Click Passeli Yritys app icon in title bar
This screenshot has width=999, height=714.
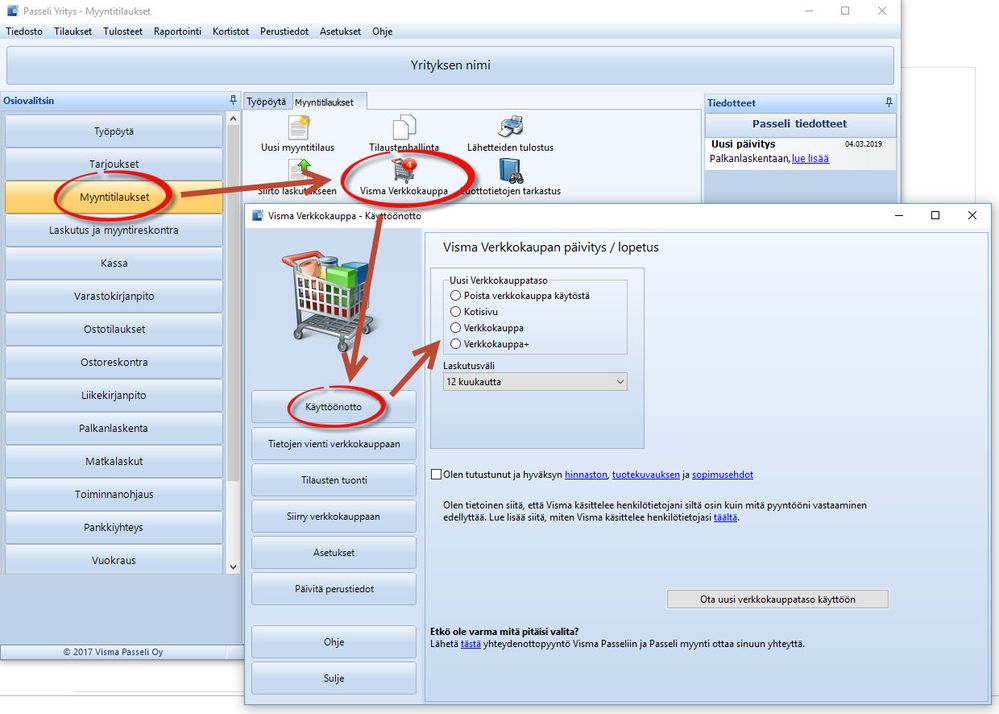click(x=12, y=11)
